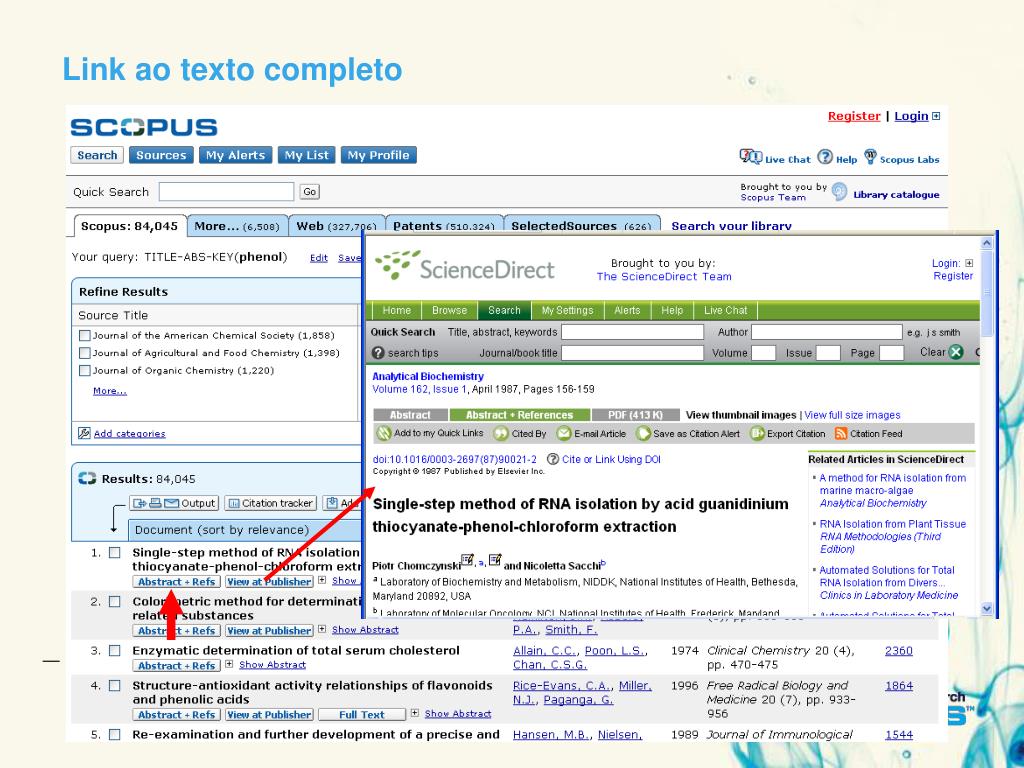Click the Citation Feed RSS icon
Image resolution: width=1024 pixels, height=768 pixels.
coord(841,434)
